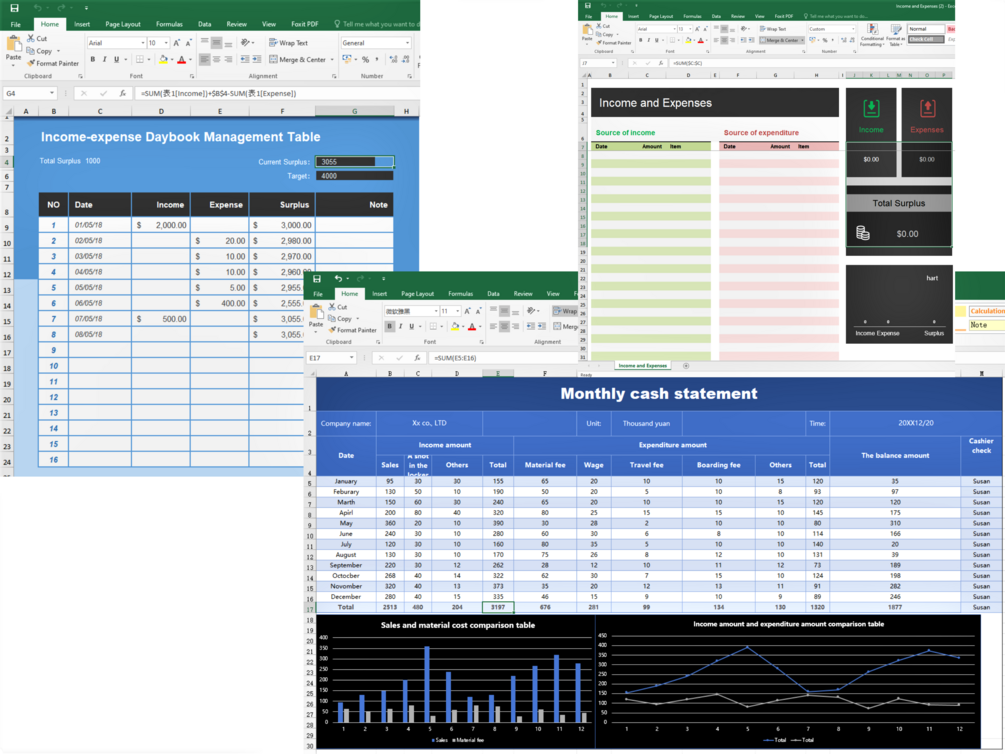1005x754 pixels.
Task: Click fx insert function in Monthly cash window
Action: 417,358
